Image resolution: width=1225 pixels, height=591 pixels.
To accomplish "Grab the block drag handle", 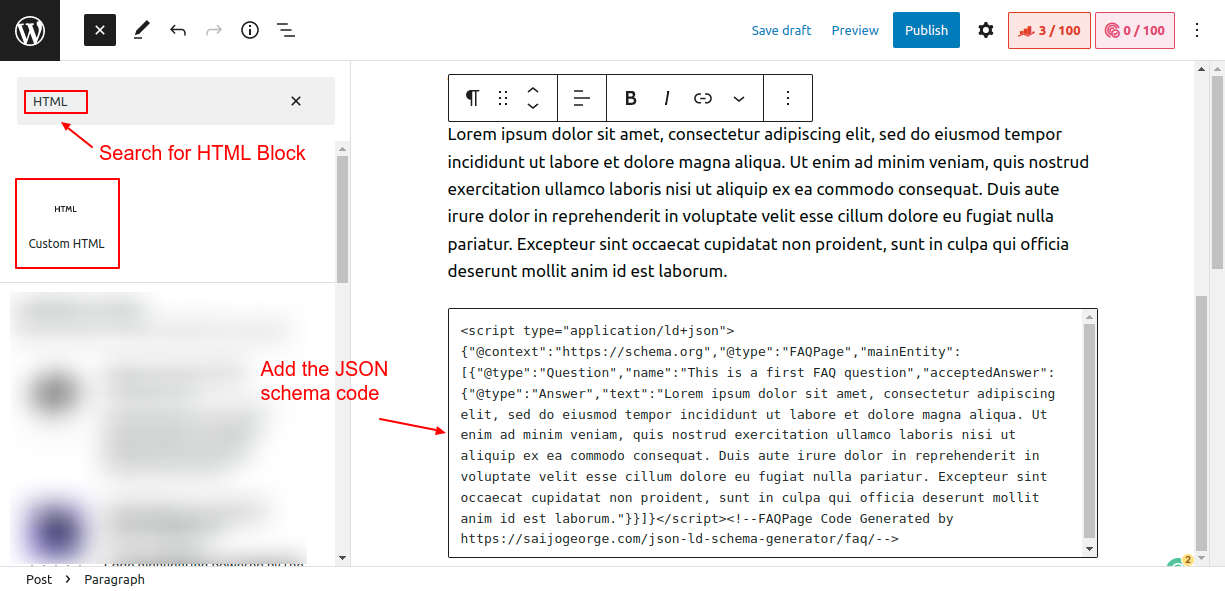I will pos(503,97).
